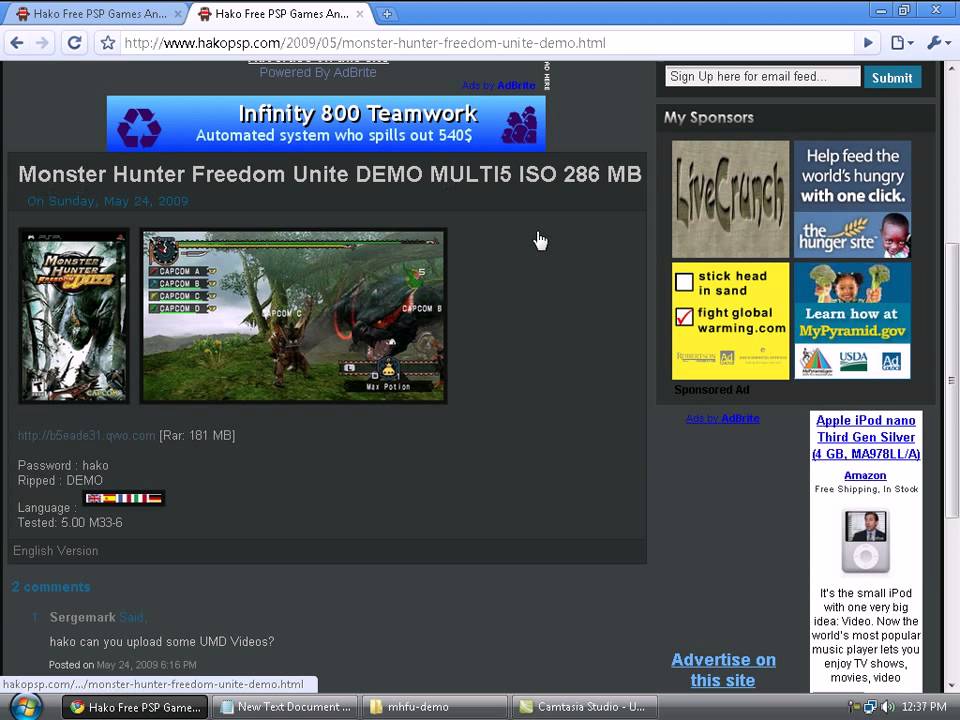
Task: Open the Advertise on this site link
Action: [723, 670]
